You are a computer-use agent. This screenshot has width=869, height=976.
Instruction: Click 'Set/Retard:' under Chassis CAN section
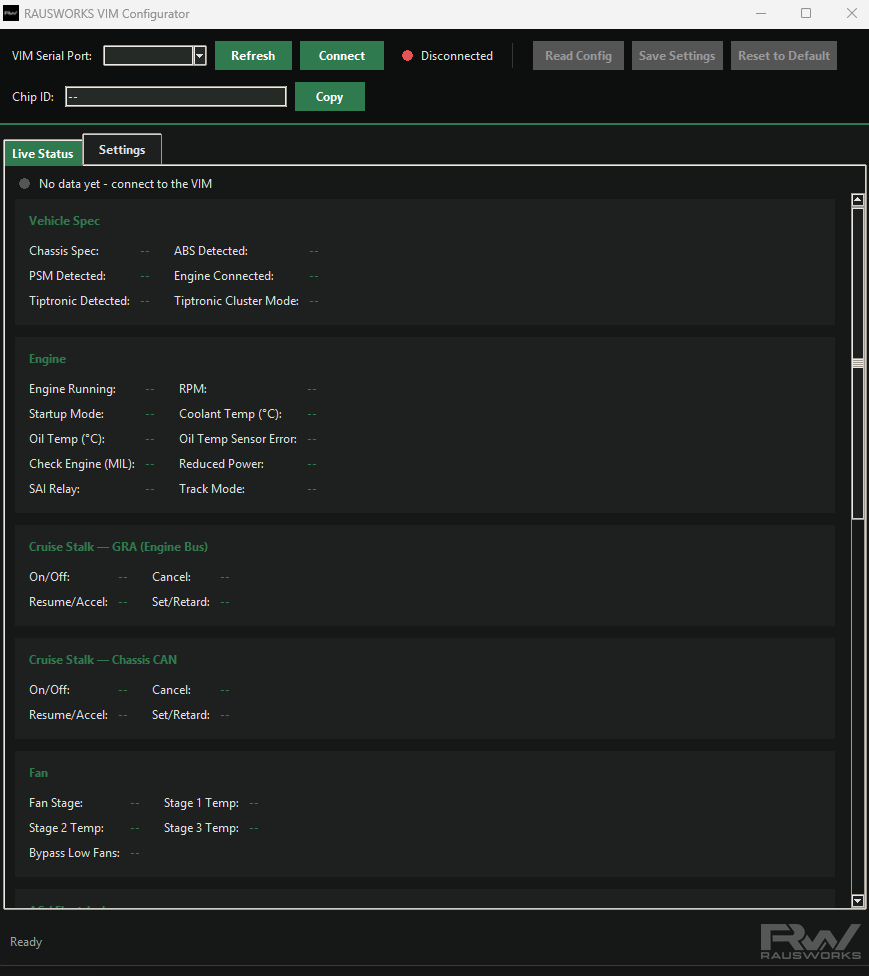[181, 715]
